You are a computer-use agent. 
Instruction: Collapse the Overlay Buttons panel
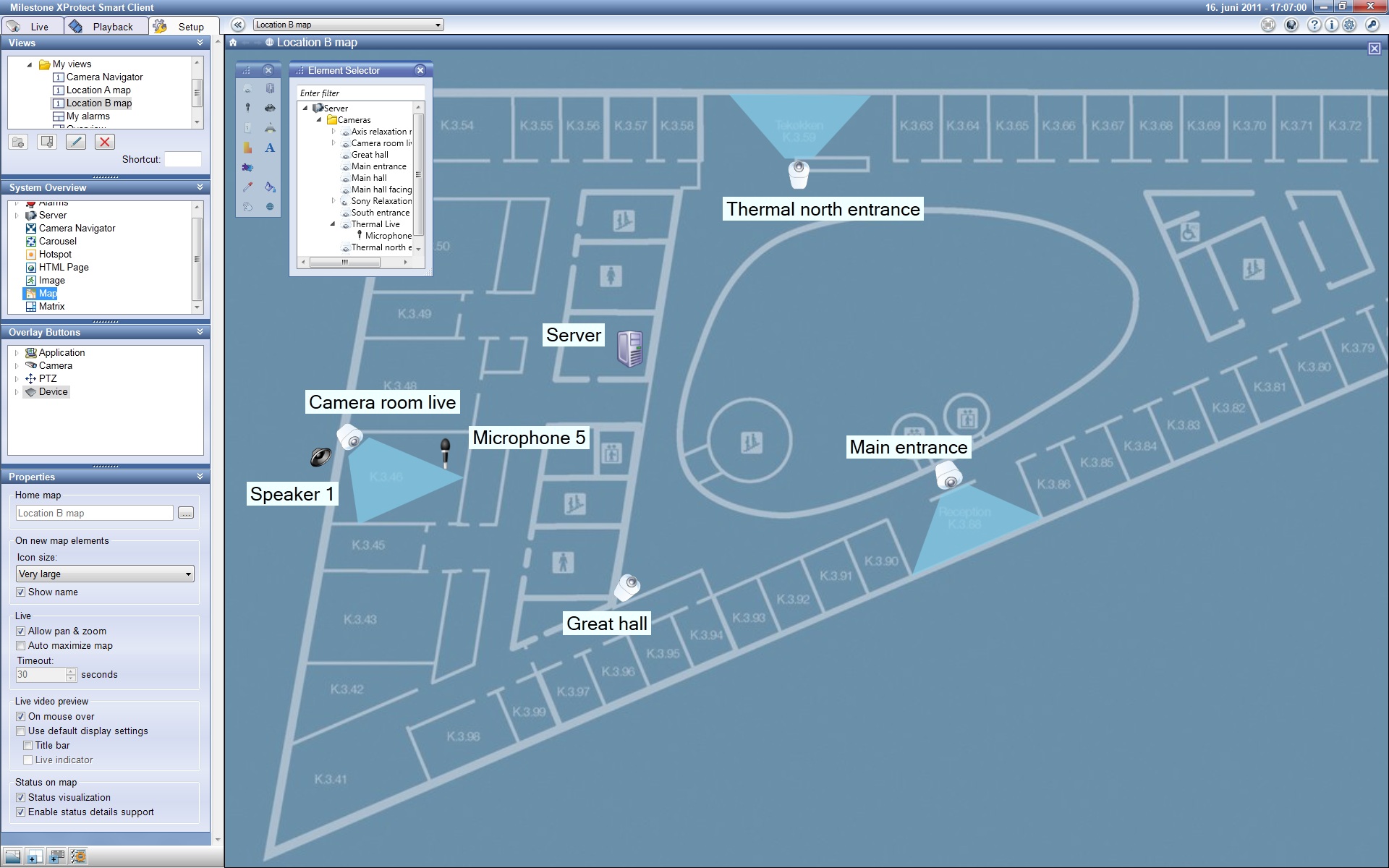(x=200, y=332)
